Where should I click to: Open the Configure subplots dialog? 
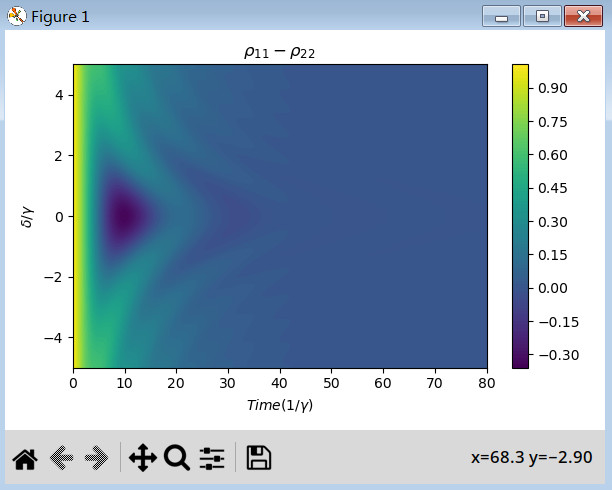[x=212, y=458]
